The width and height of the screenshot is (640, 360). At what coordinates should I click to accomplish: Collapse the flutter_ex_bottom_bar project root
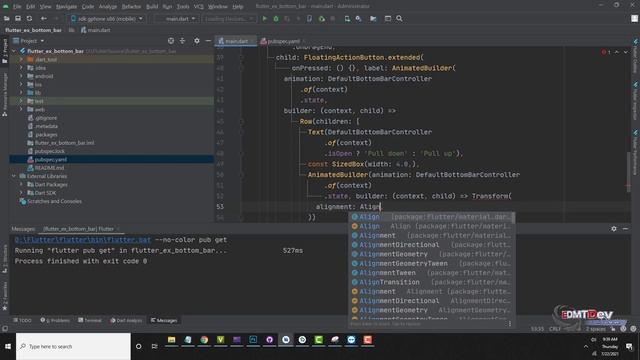tap(14, 51)
